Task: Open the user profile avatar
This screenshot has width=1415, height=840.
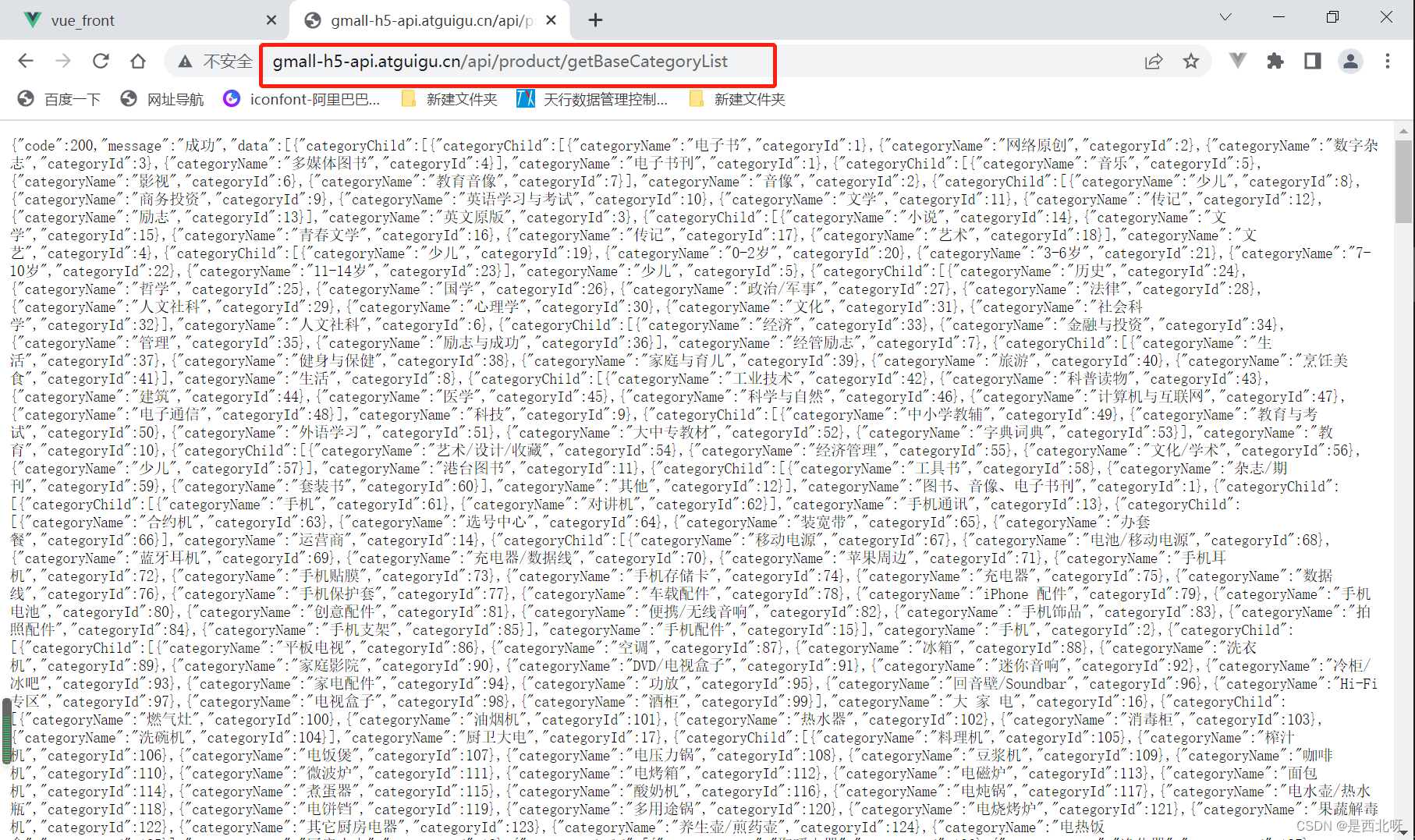Action: point(1350,61)
